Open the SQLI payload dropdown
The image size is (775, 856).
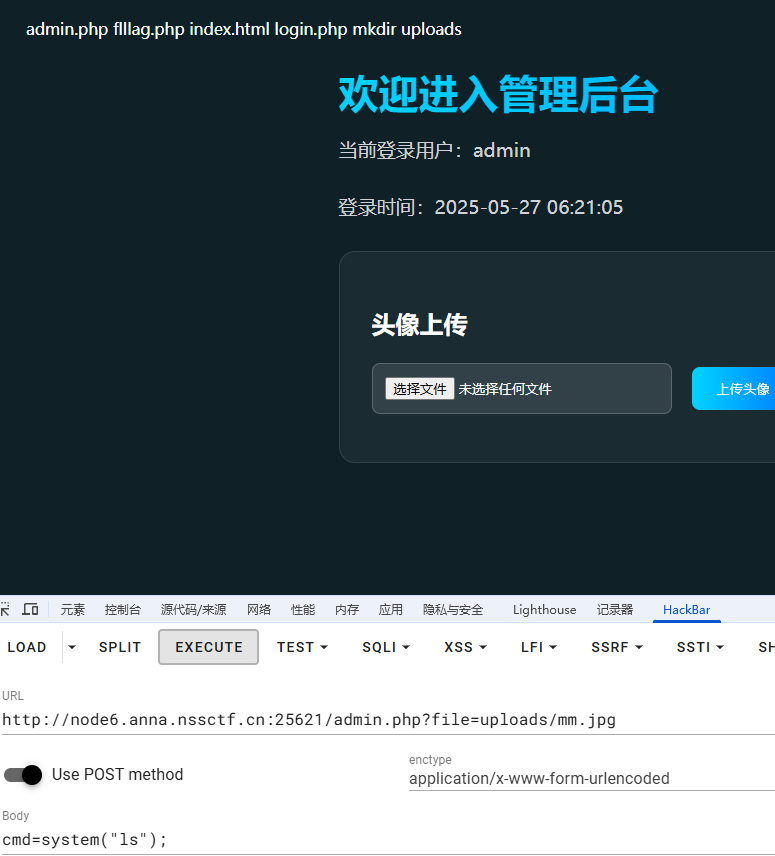click(386, 647)
